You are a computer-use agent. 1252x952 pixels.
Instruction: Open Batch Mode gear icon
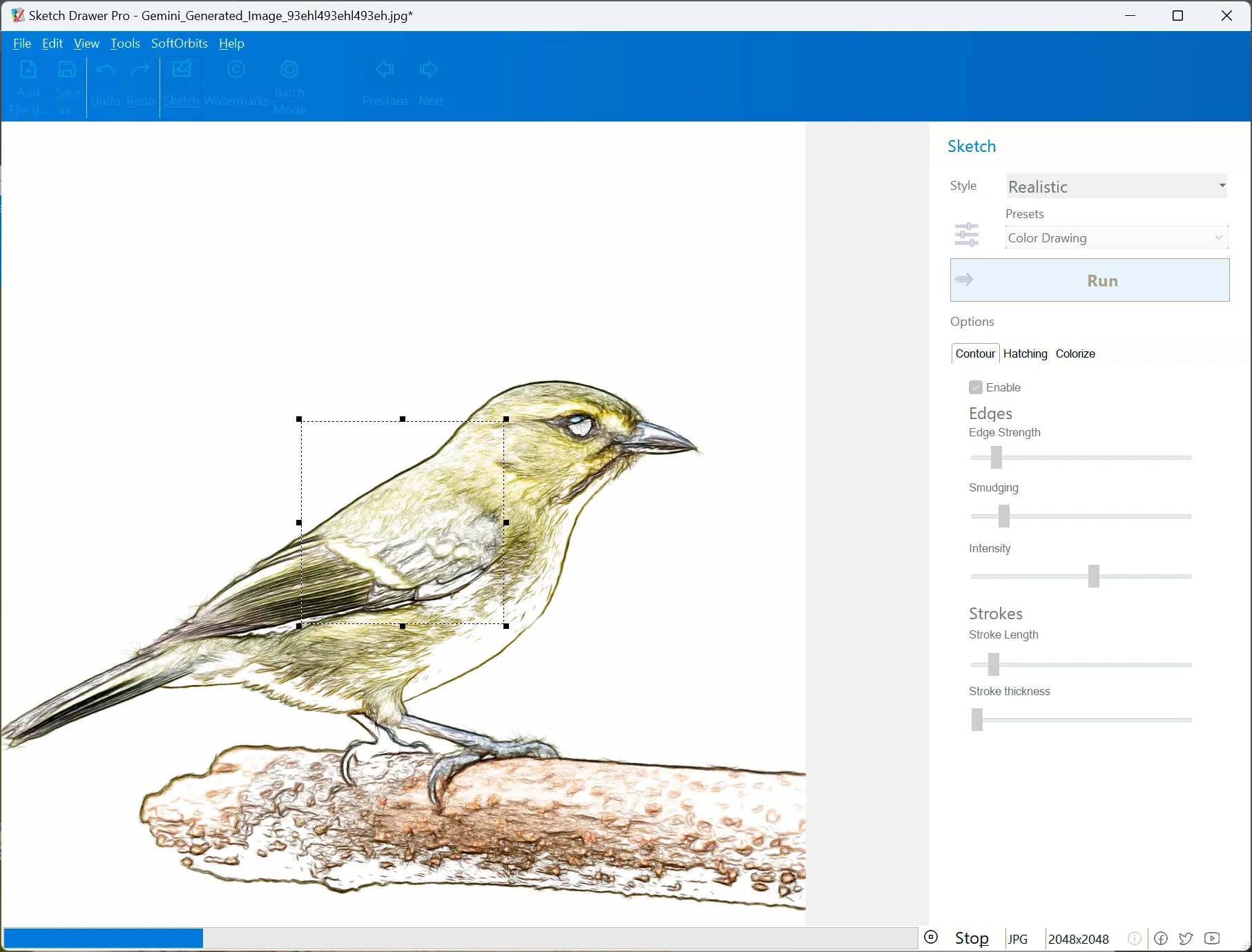(289, 69)
